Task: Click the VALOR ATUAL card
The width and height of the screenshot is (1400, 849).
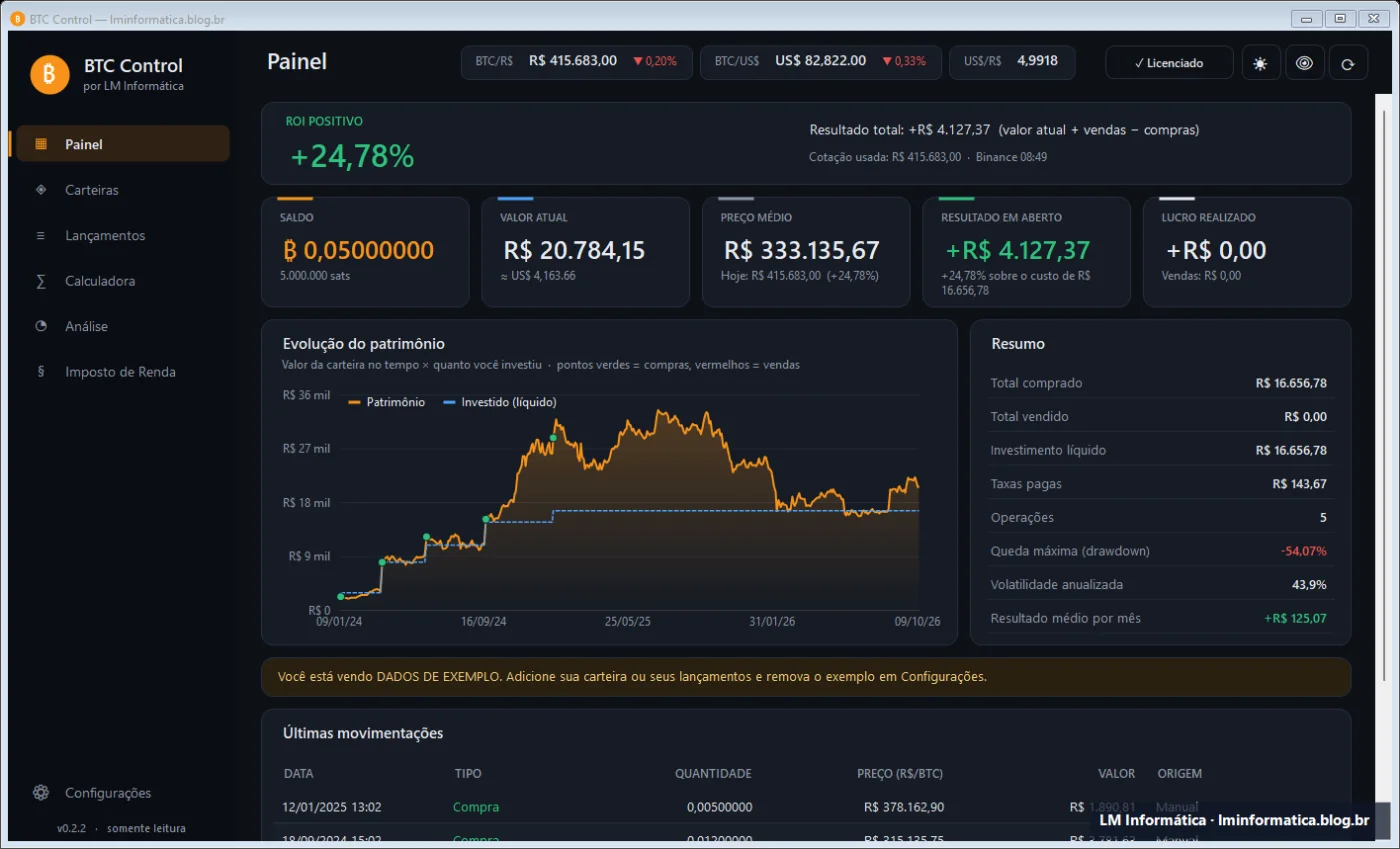Action: pos(585,252)
